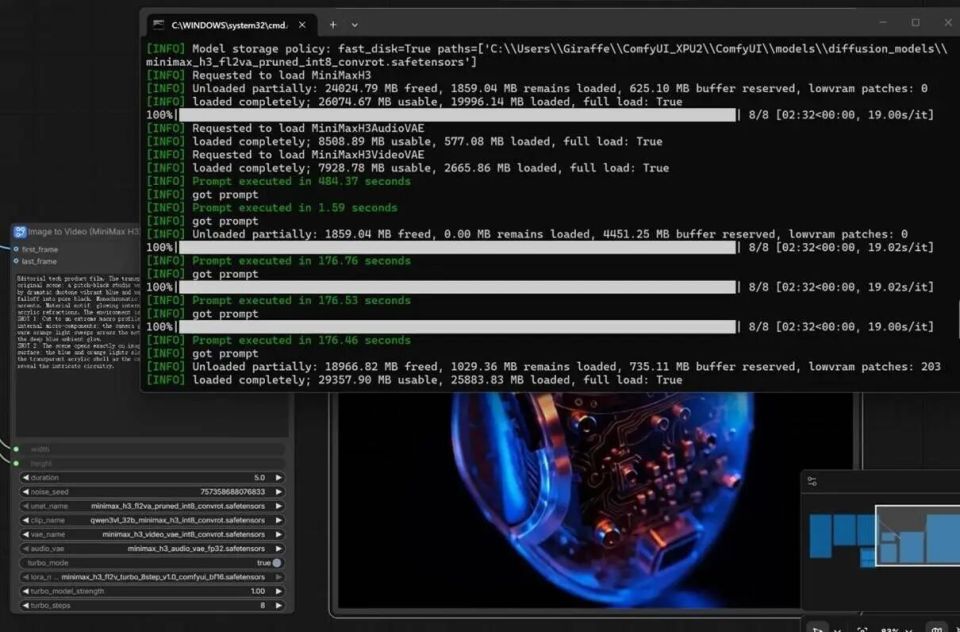Open clip_name model list showing qwen3vl
The height and width of the screenshot is (632, 960).
click(152, 520)
